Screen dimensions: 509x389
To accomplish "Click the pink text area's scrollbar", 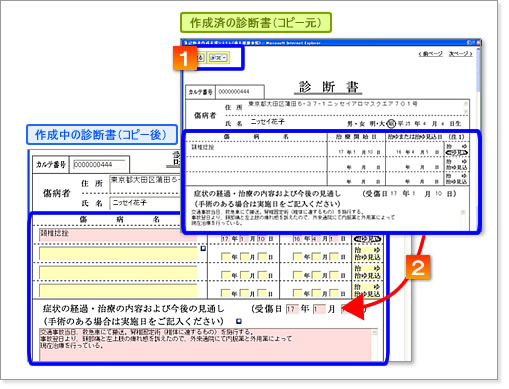I will pos(375,345).
